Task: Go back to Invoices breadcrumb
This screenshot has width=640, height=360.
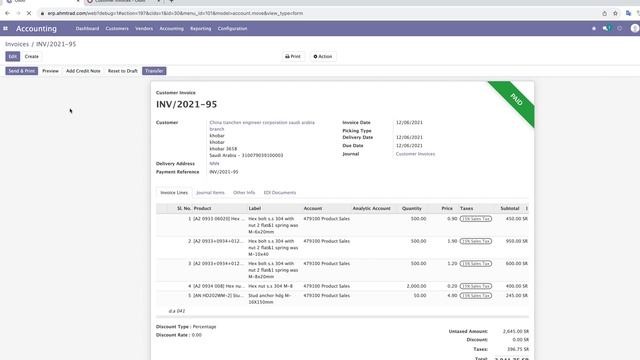Action: tap(17, 44)
